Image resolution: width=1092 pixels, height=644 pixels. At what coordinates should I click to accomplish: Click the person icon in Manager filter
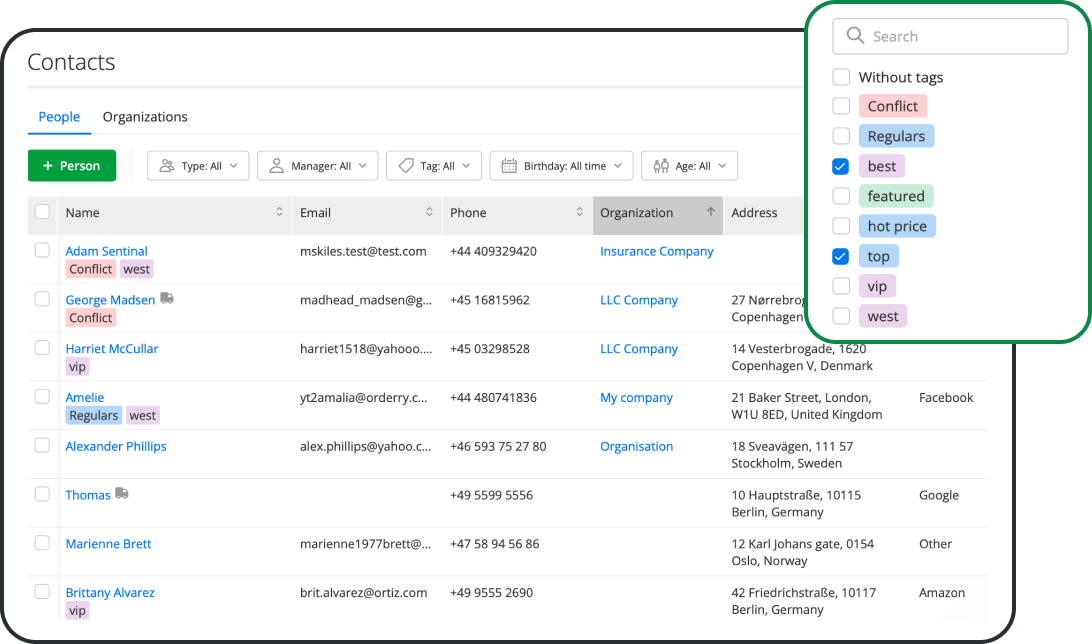coord(276,165)
